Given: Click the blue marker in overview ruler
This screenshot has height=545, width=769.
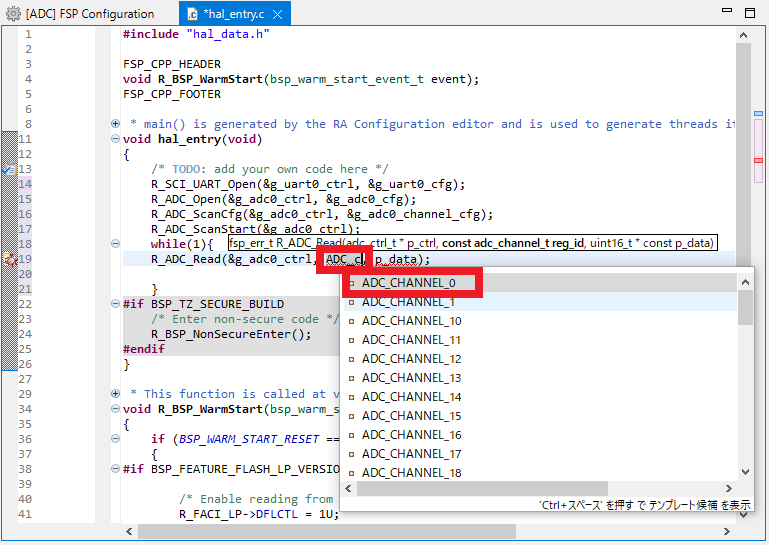Looking at the screenshot, I should tap(758, 114).
